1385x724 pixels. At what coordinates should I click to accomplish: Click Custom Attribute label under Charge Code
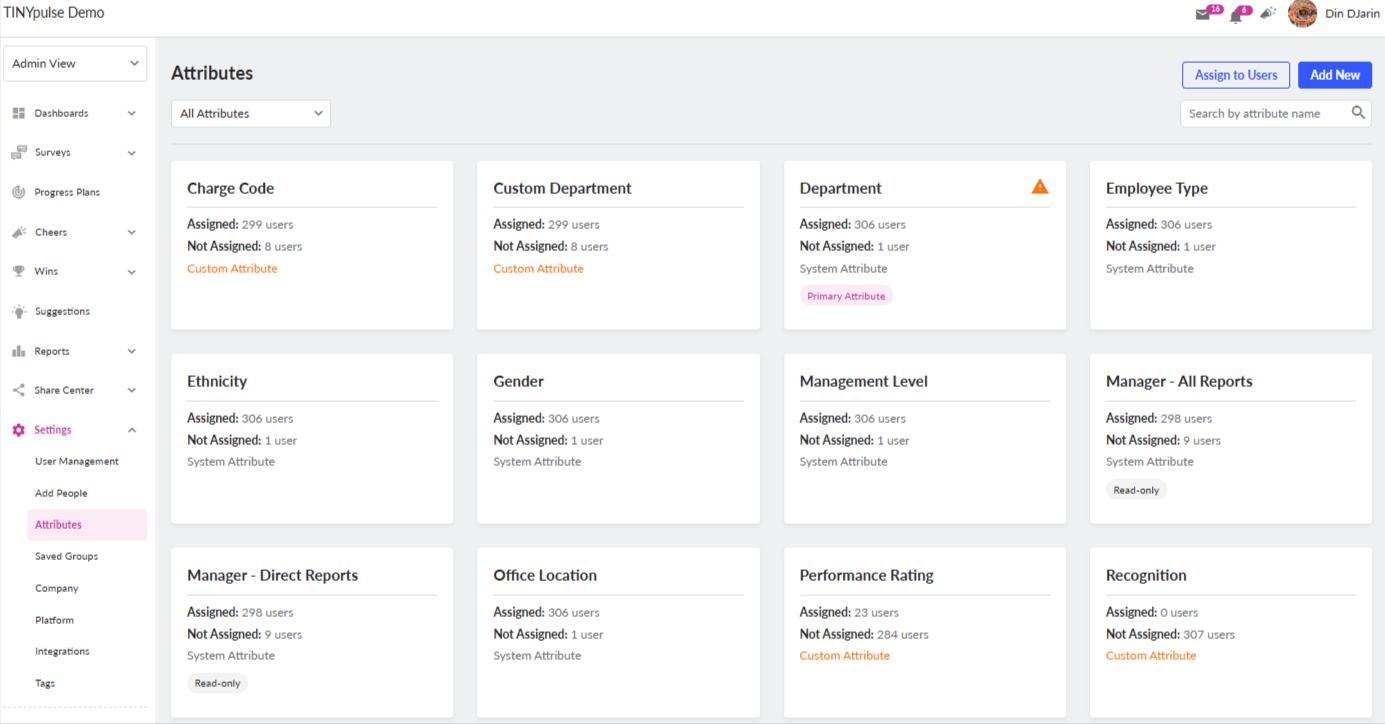[x=232, y=268]
